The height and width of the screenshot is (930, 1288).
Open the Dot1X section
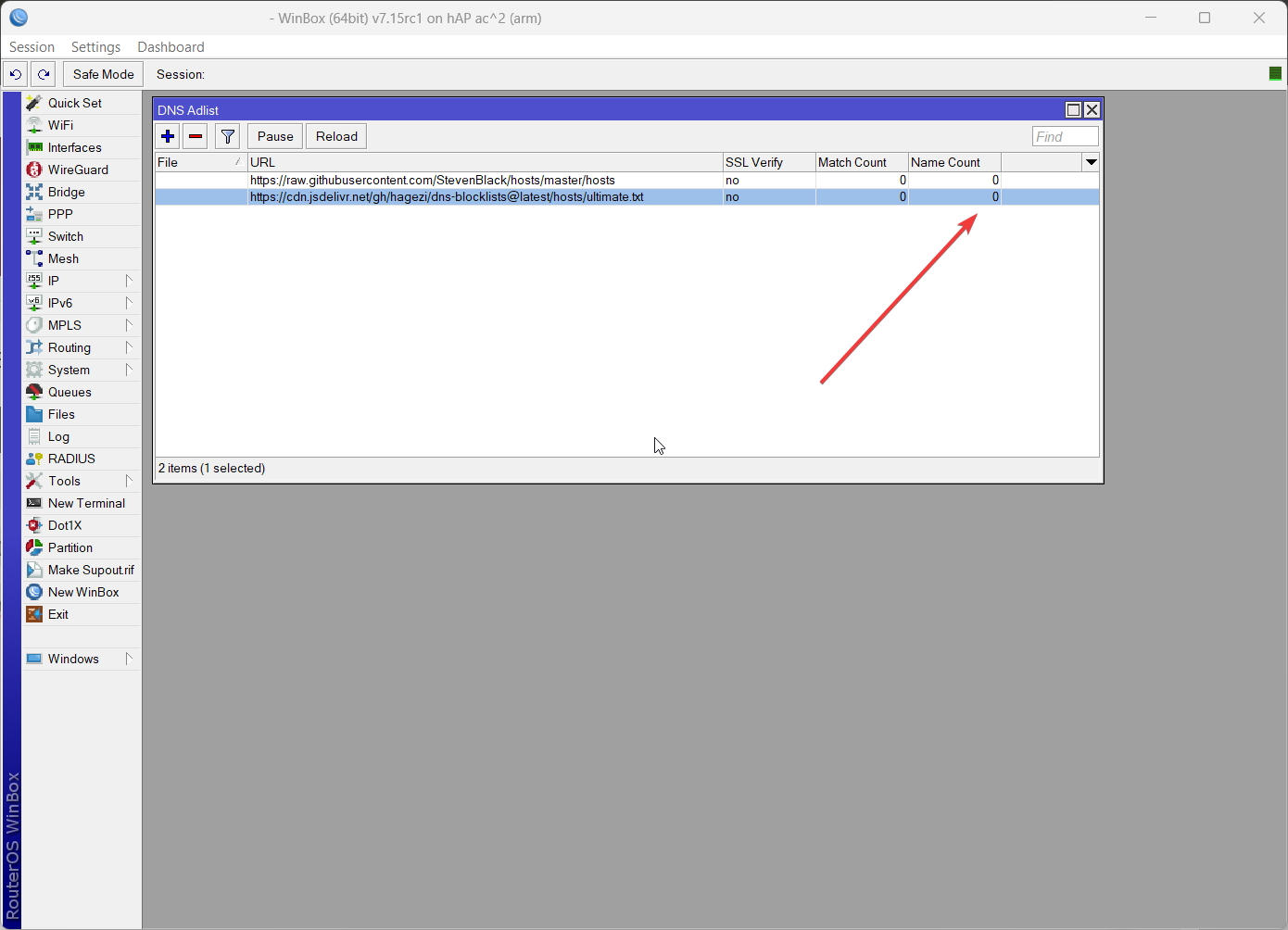[x=82, y=525]
